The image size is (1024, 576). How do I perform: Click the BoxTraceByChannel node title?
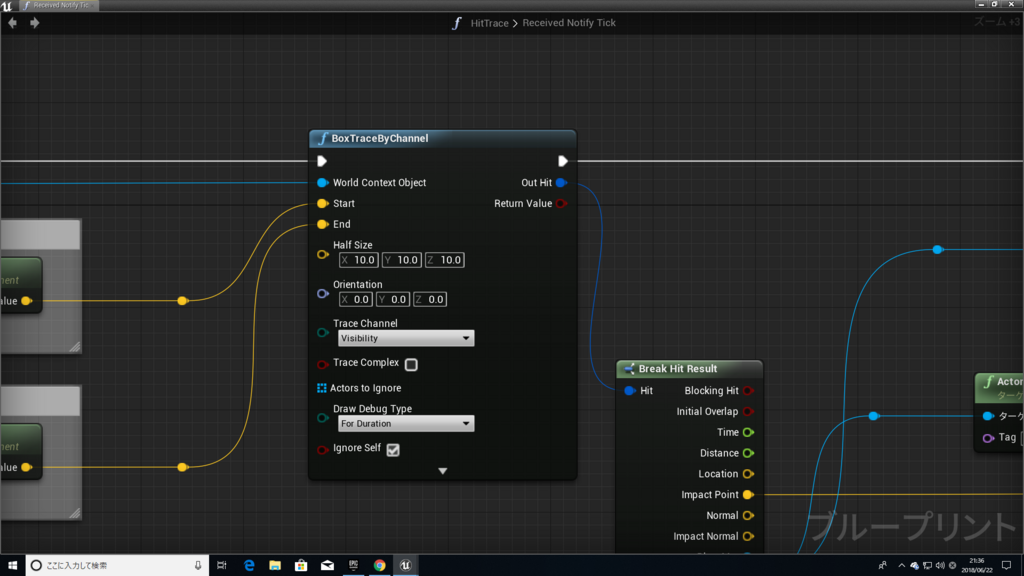pos(379,138)
